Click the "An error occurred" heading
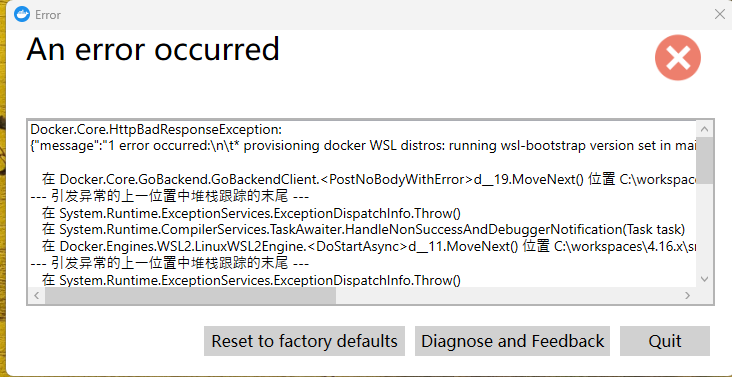This screenshot has width=732, height=377. (x=153, y=49)
